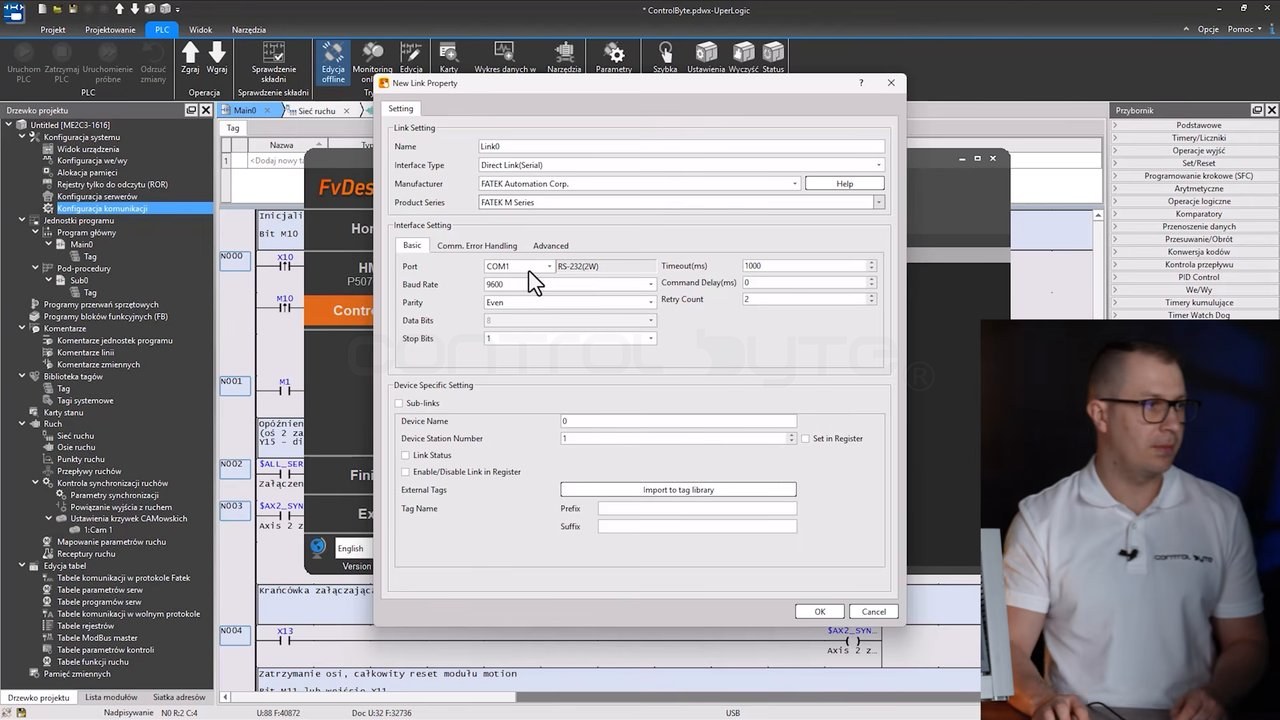Switch to Lista modułów bottom tab
The image size is (1280, 720).
(x=111, y=697)
